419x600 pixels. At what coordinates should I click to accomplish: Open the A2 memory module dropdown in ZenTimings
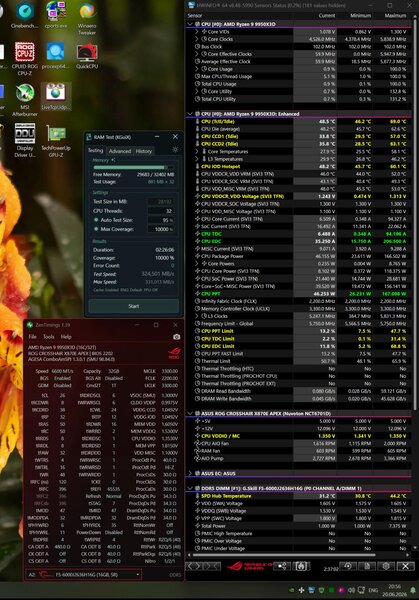point(84,574)
